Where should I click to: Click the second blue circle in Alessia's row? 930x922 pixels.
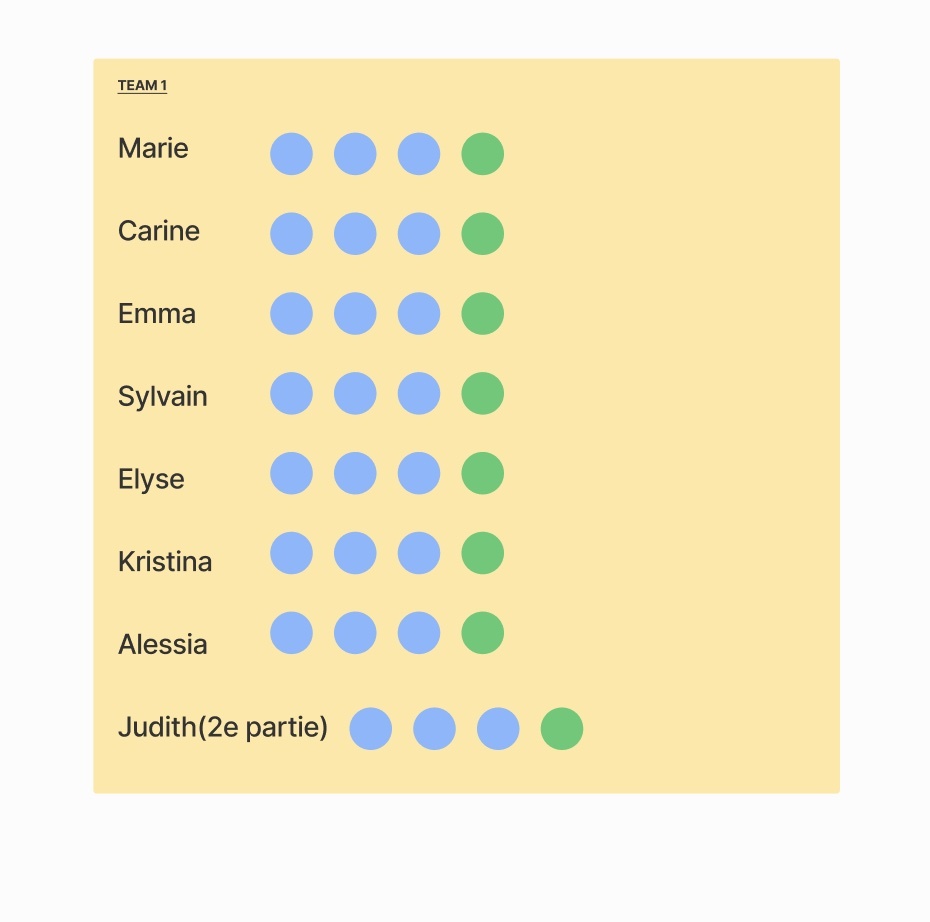tap(355, 633)
